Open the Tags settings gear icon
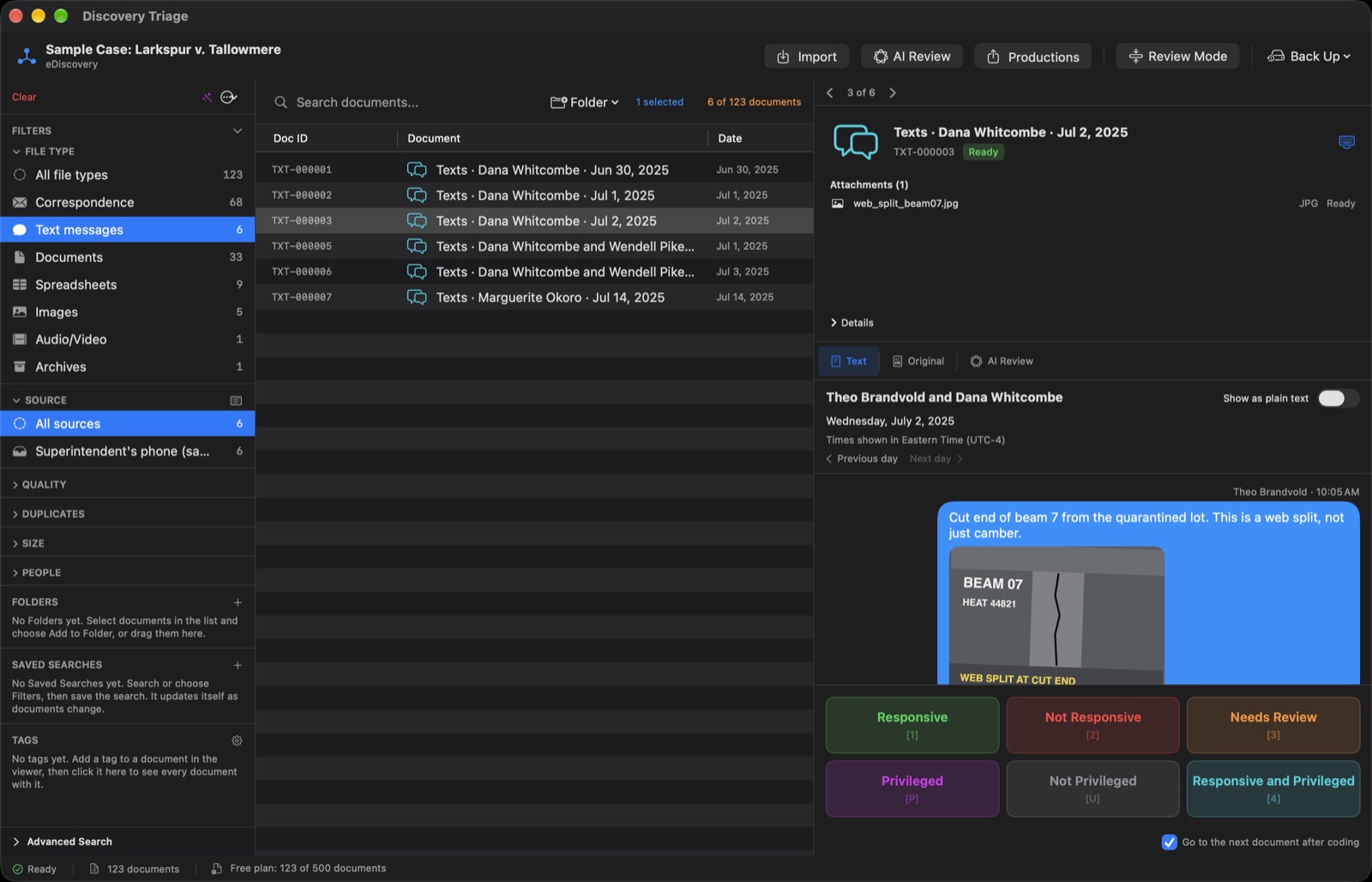This screenshot has height=882, width=1372. pyautogui.click(x=237, y=740)
